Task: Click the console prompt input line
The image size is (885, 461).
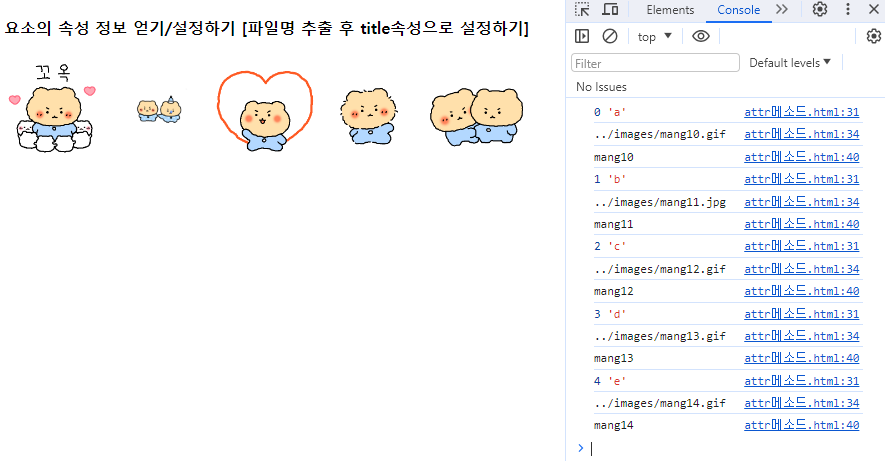Action: click(728, 449)
